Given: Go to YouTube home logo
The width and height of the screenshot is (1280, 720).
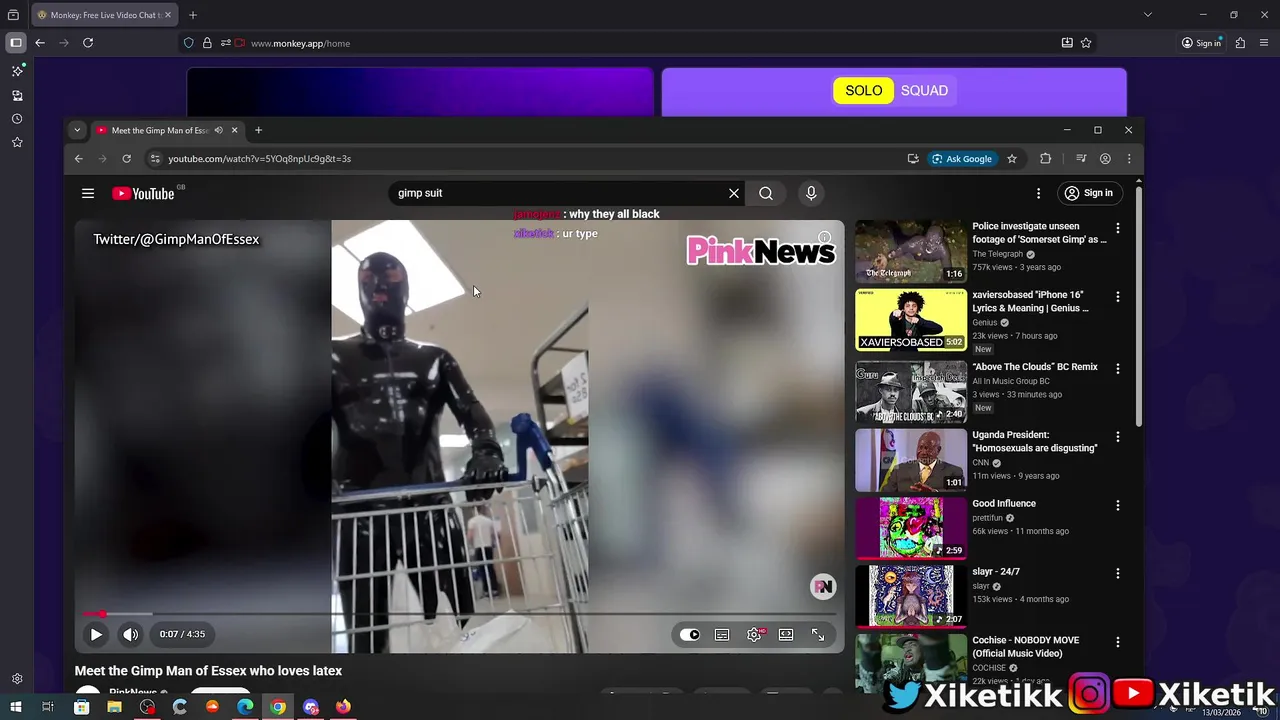Looking at the screenshot, I should (x=144, y=193).
